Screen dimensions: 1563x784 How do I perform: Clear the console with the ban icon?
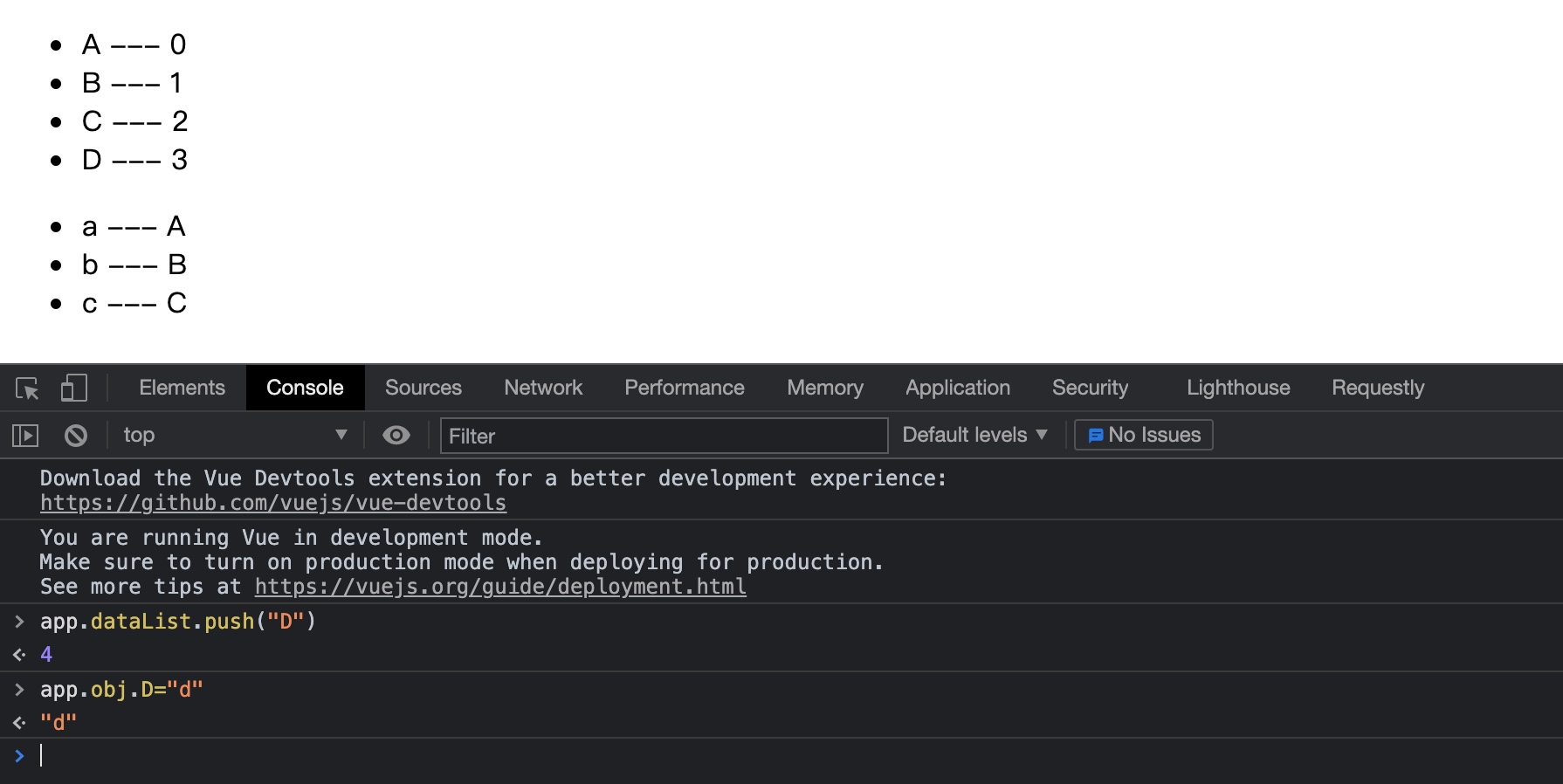[76, 436]
